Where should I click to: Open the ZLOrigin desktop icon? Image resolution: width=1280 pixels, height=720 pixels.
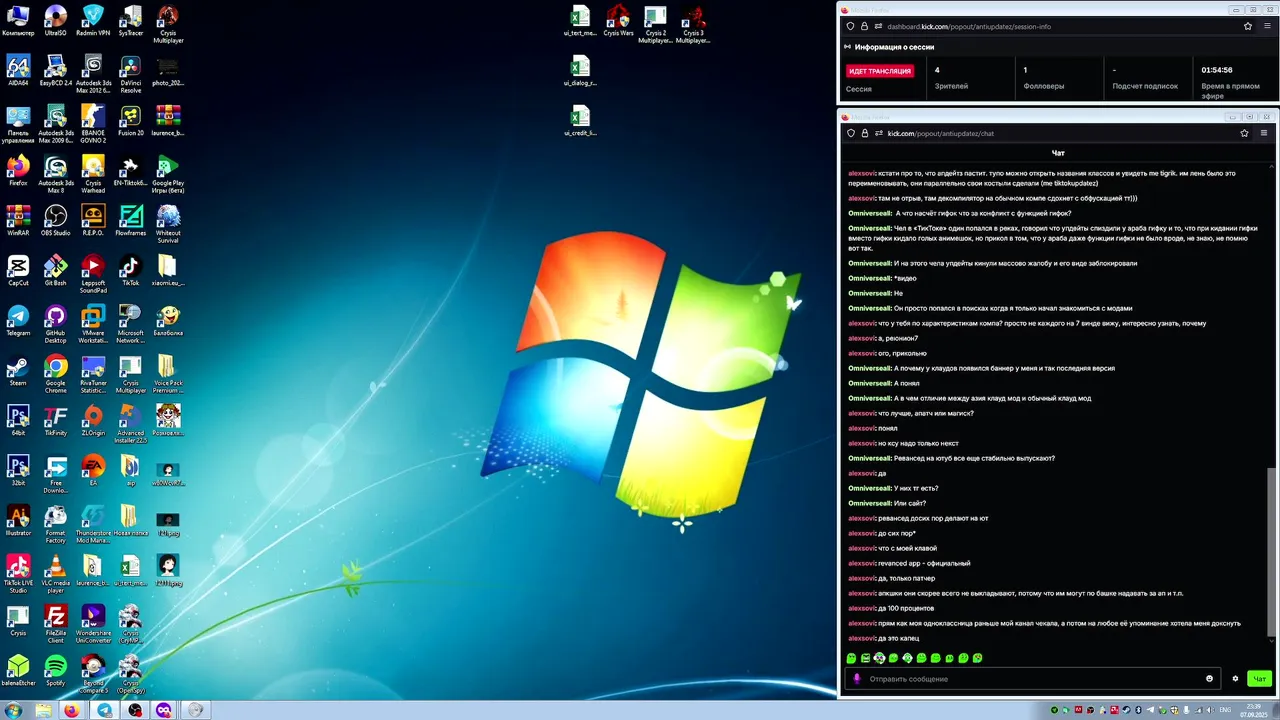[x=93, y=421]
